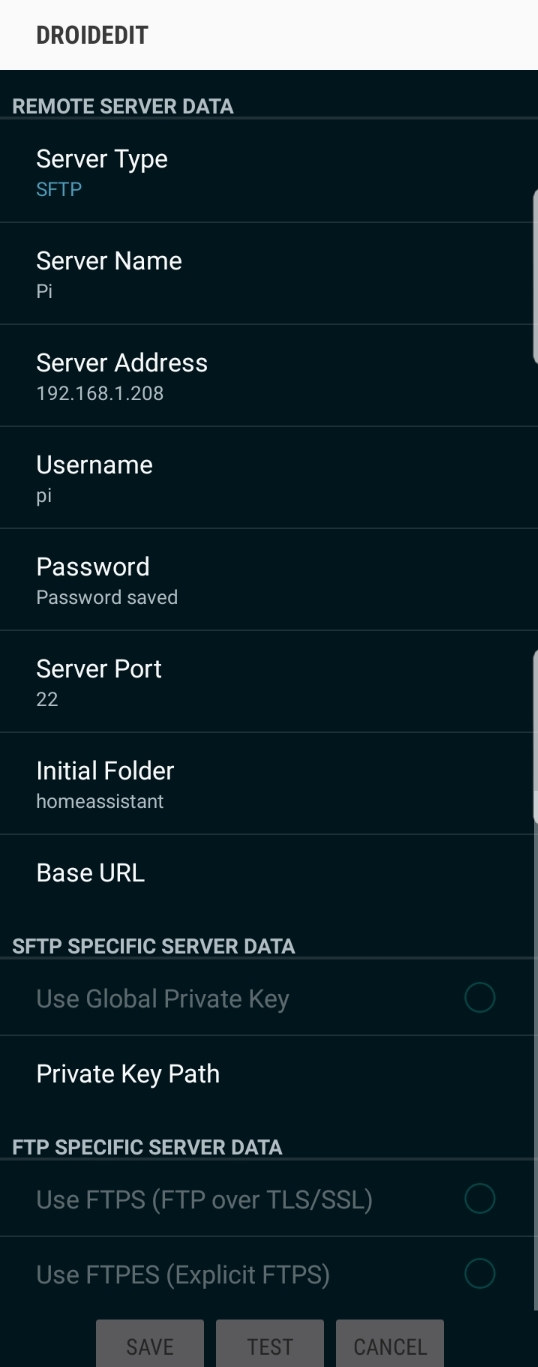Click the FTP Specific Server Data header
This screenshot has height=1367, width=538.
(x=147, y=1147)
